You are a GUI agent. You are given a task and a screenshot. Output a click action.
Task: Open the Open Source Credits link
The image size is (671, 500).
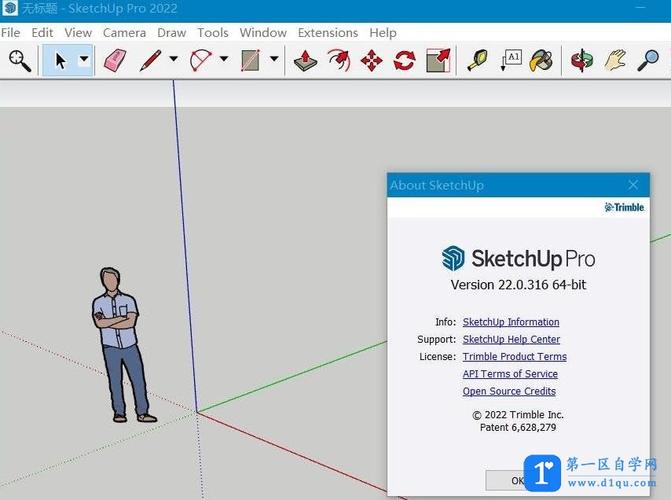click(x=509, y=391)
